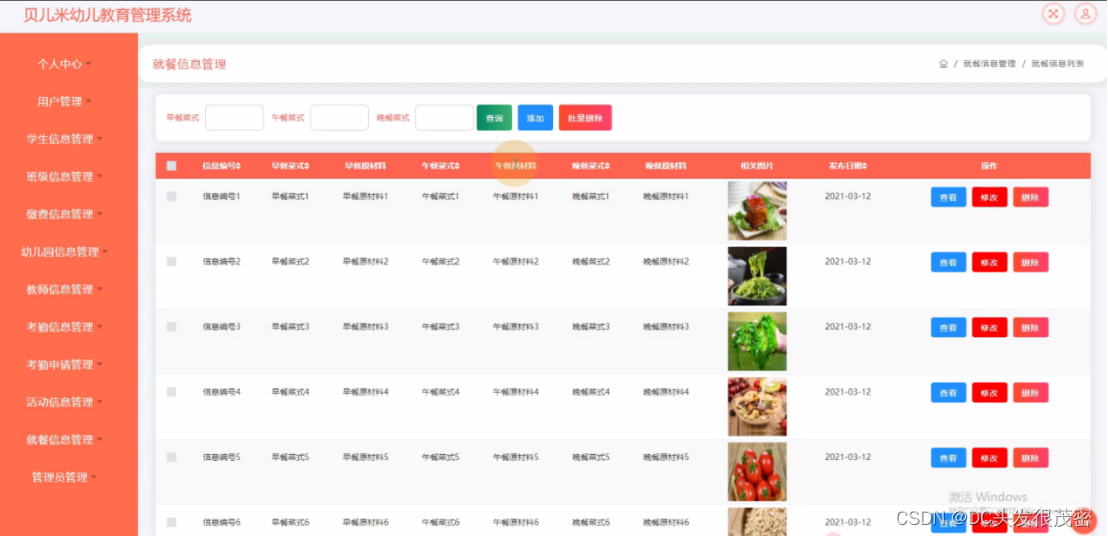Open the braised pork image in row 1
Viewport: 1108px width, 537px height.
point(757,211)
